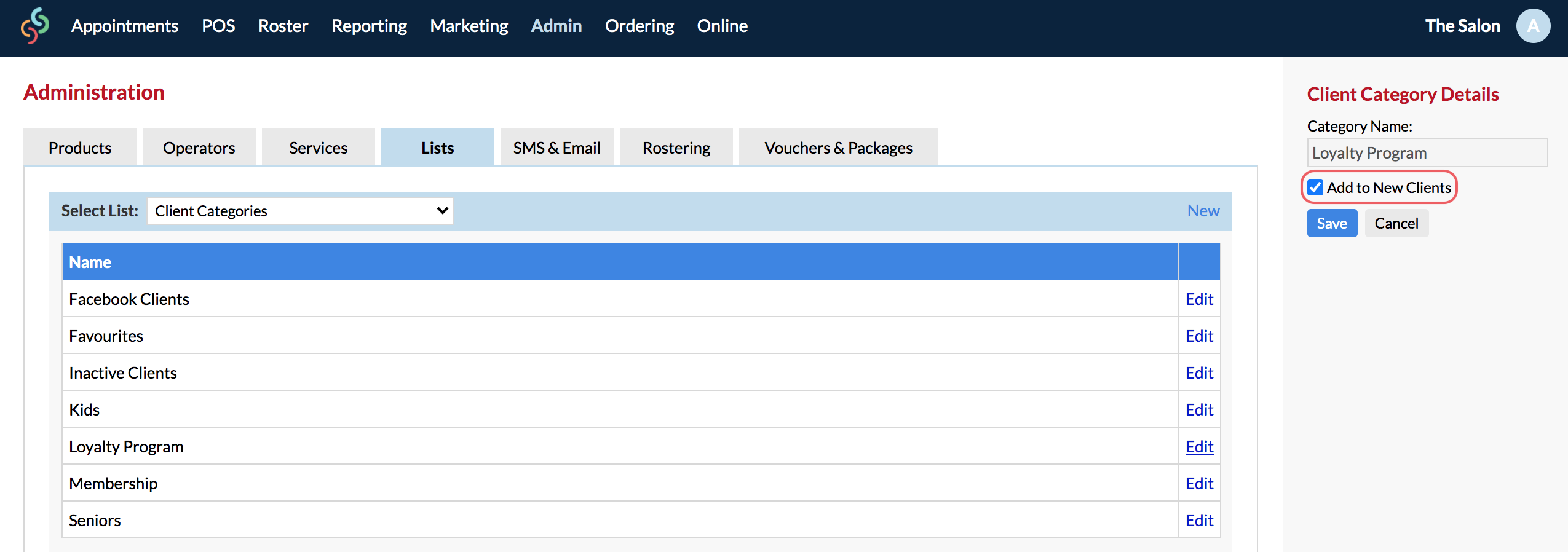
Task: Go to the Online menu item
Action: 723,26
